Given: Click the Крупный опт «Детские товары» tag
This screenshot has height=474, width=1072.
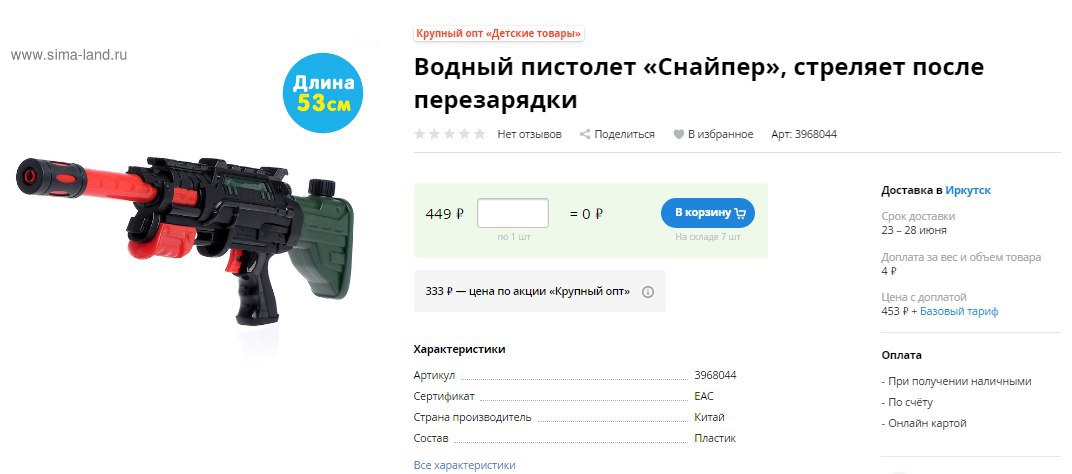Looking at the screenshot, I should pos(499,33).
